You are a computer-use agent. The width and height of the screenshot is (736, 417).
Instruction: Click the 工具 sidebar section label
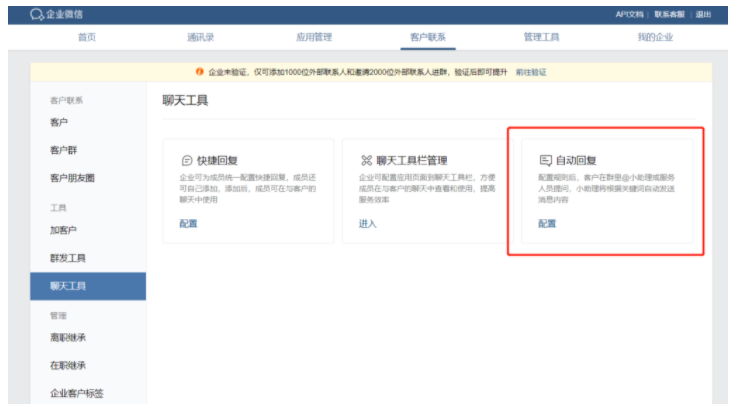click(x=58, y=208)
